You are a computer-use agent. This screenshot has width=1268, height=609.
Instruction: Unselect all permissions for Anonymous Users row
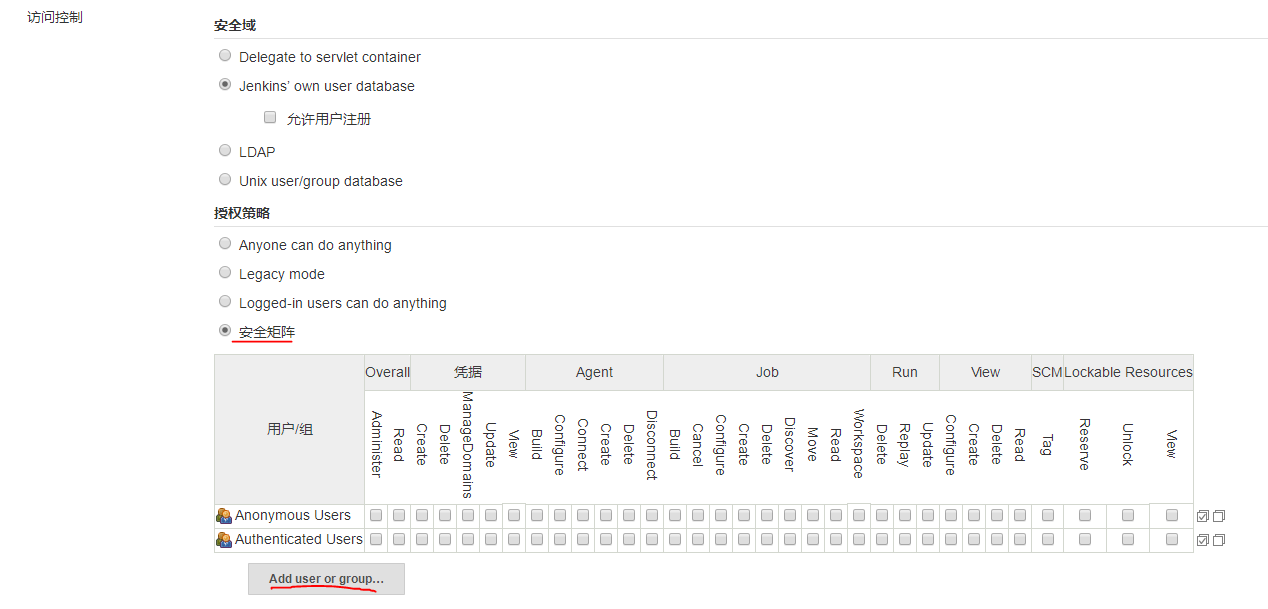(x=1219, y=516)
